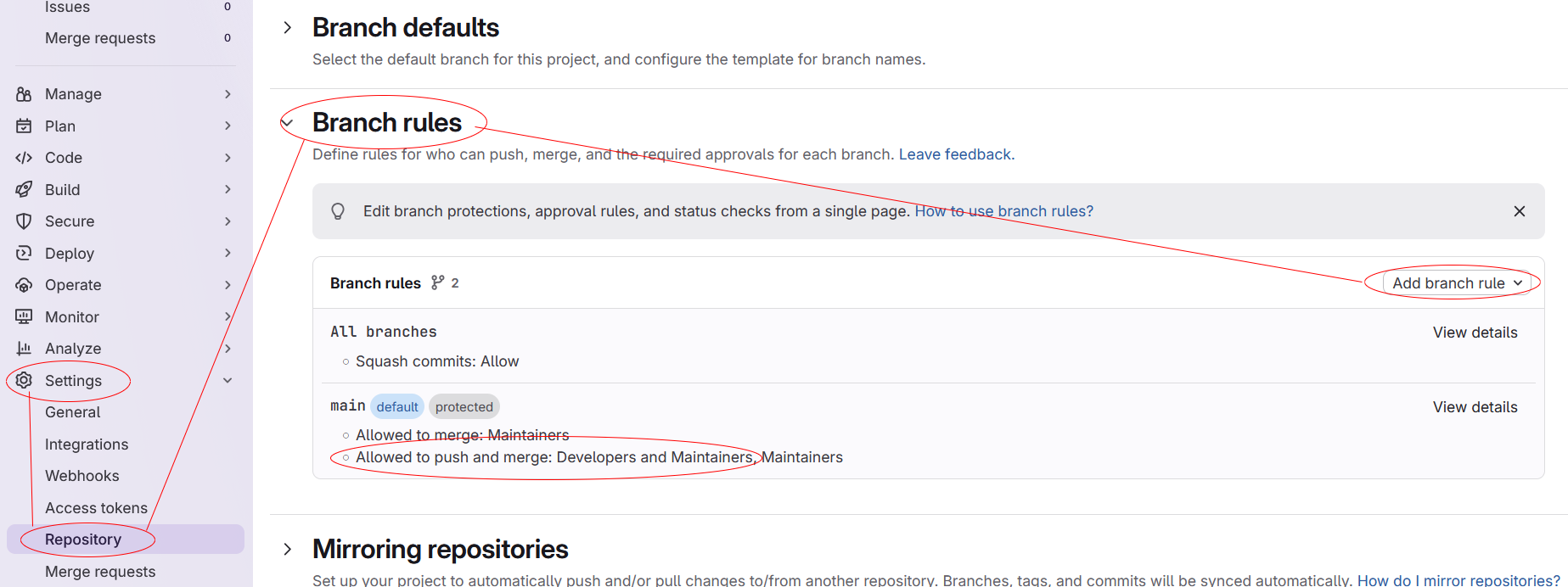This screenshot has height=587, width=1568.
Task: Open the Leave feedback link
Action: tap(956, 154)
